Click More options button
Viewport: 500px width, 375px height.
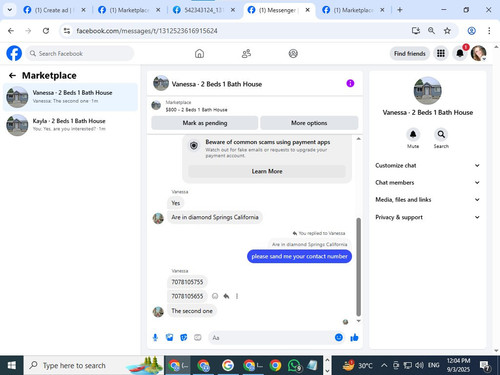click(x=309, y=123)
